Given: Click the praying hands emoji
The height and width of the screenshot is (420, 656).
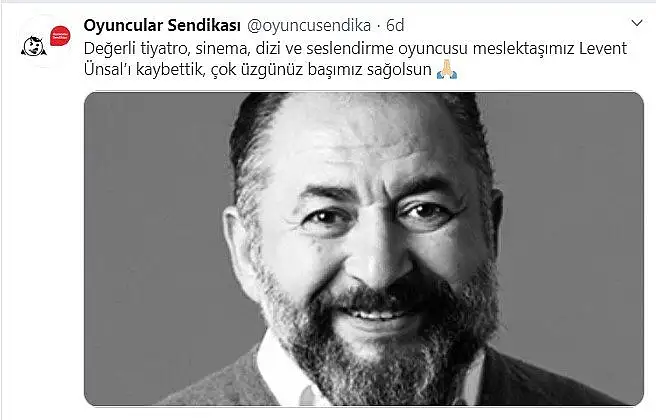Looking at the screenshot, I should pos(446,69).
